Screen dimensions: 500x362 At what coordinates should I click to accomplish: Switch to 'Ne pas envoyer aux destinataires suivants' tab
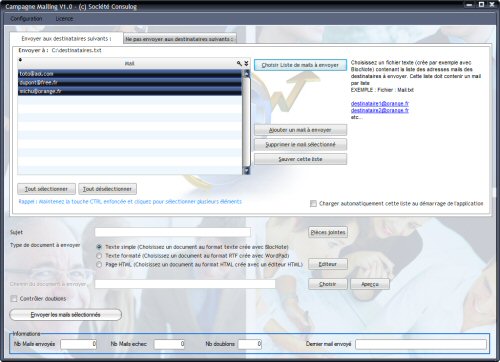180,39
